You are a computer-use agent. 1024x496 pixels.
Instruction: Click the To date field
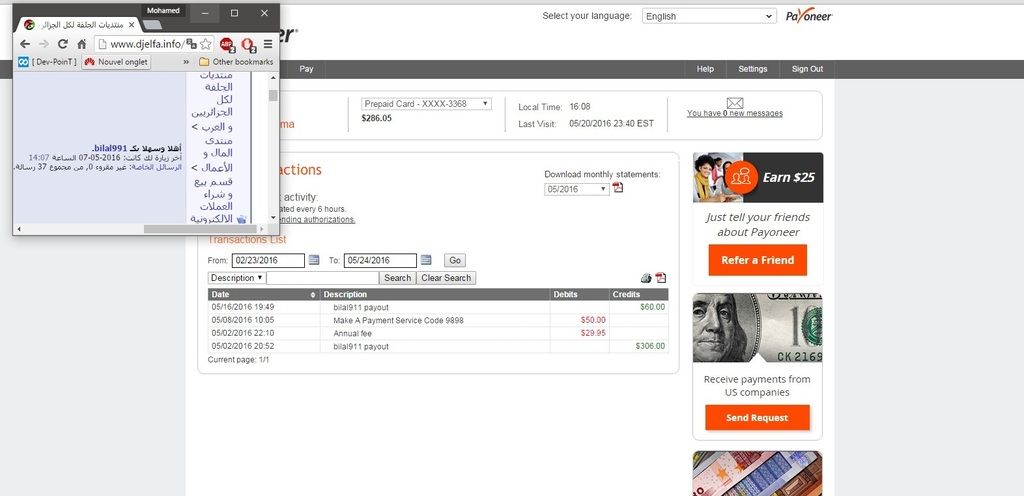[380, 260]
